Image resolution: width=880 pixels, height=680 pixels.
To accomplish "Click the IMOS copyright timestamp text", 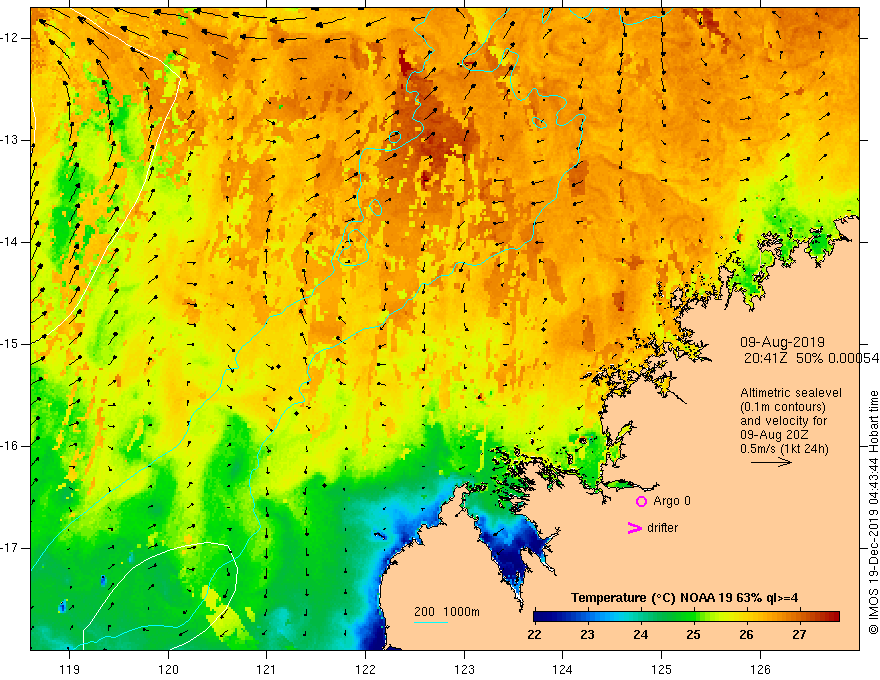I will click(x=873, y=513).
